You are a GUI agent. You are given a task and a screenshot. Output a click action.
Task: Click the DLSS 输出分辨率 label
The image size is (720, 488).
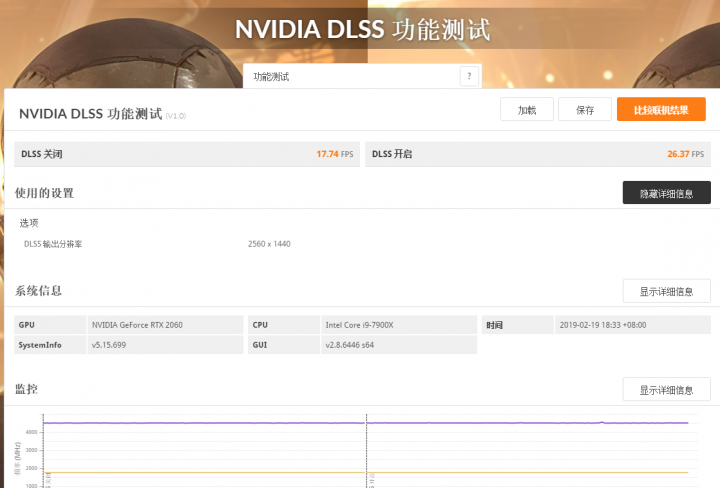53,244
